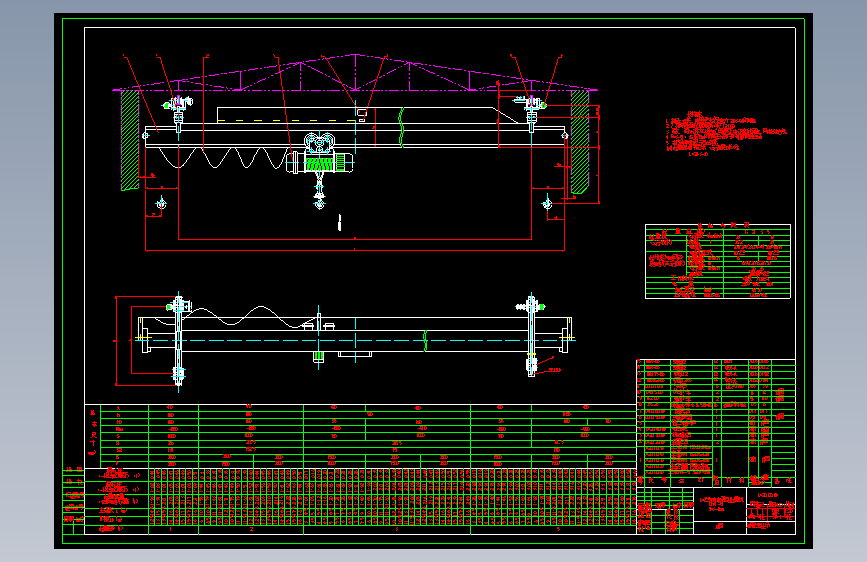This screenshot has height=562, width=867.
Task: Click the revision block at bottom left margin
Action: pyautogui.click(x=74, y=501)
